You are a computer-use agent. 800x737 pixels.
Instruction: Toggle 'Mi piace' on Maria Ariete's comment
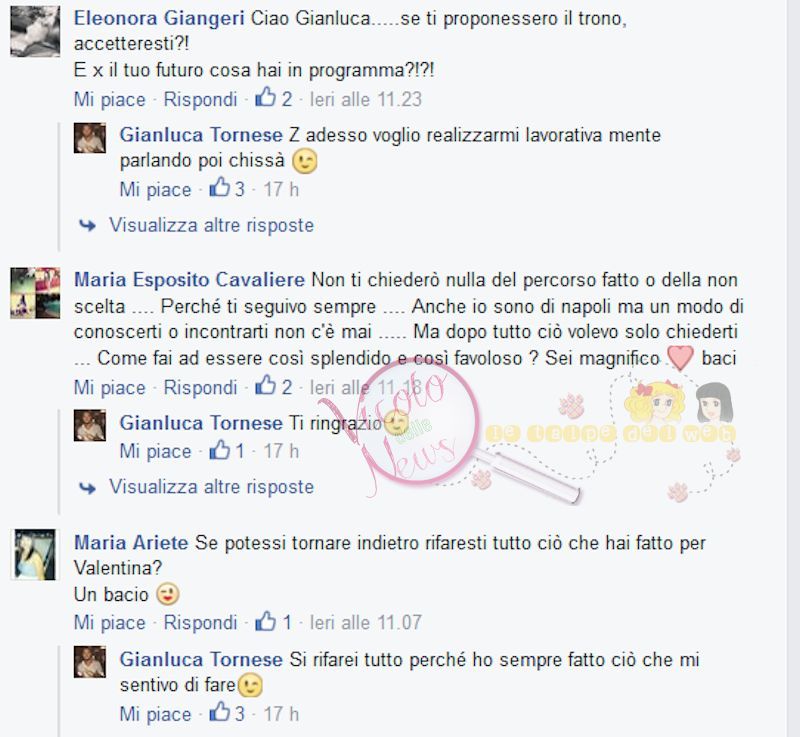tap(110, 623)
